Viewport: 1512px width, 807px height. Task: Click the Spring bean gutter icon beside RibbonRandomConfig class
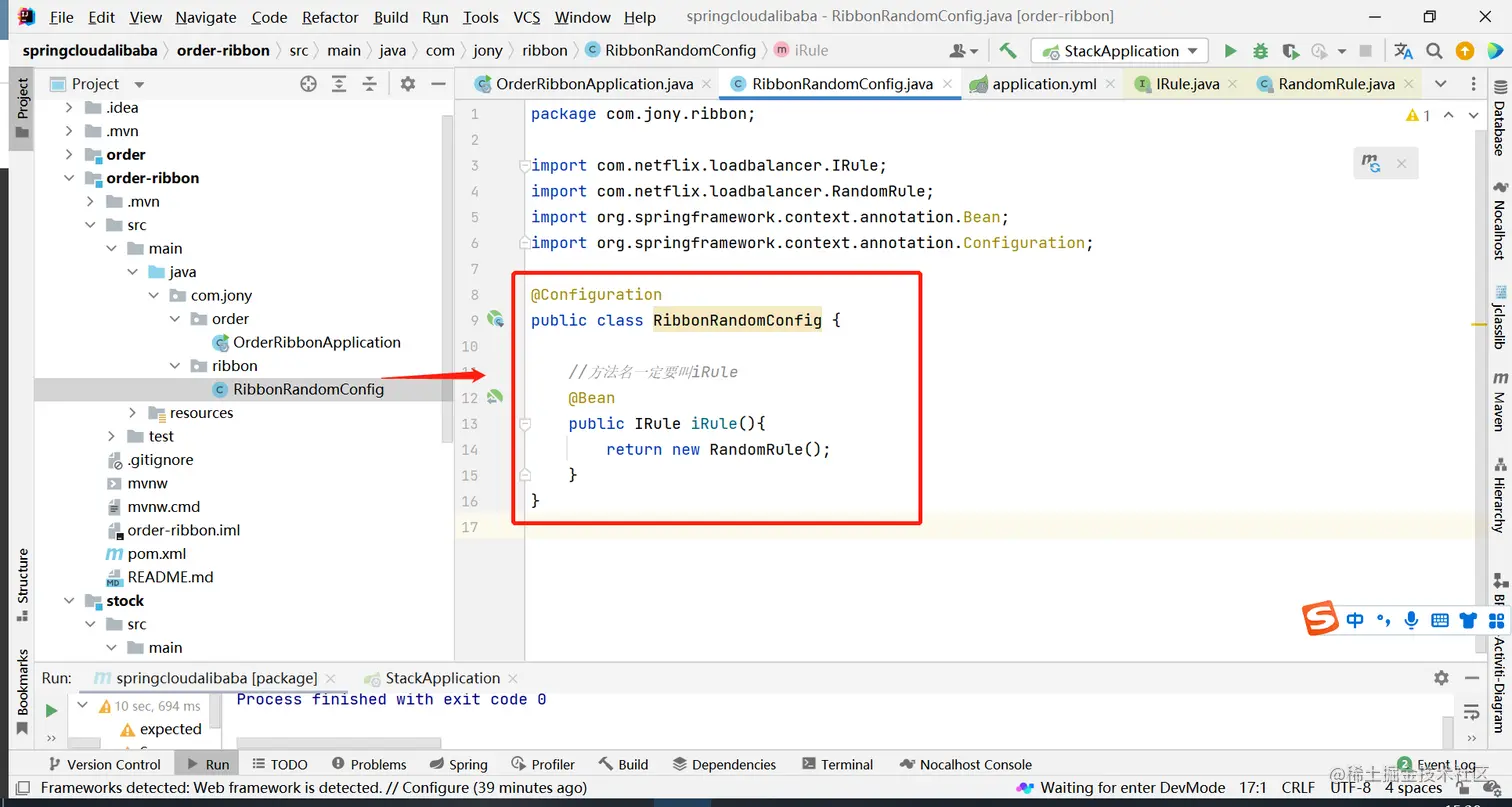click(495, 319)
